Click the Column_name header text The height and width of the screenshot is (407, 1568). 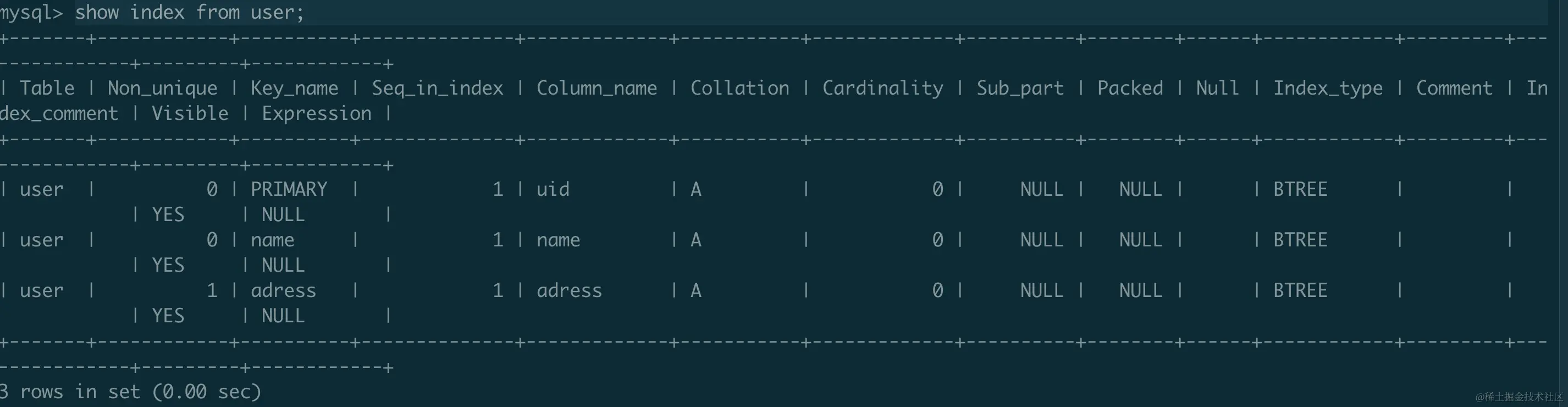tap(597, 89)
